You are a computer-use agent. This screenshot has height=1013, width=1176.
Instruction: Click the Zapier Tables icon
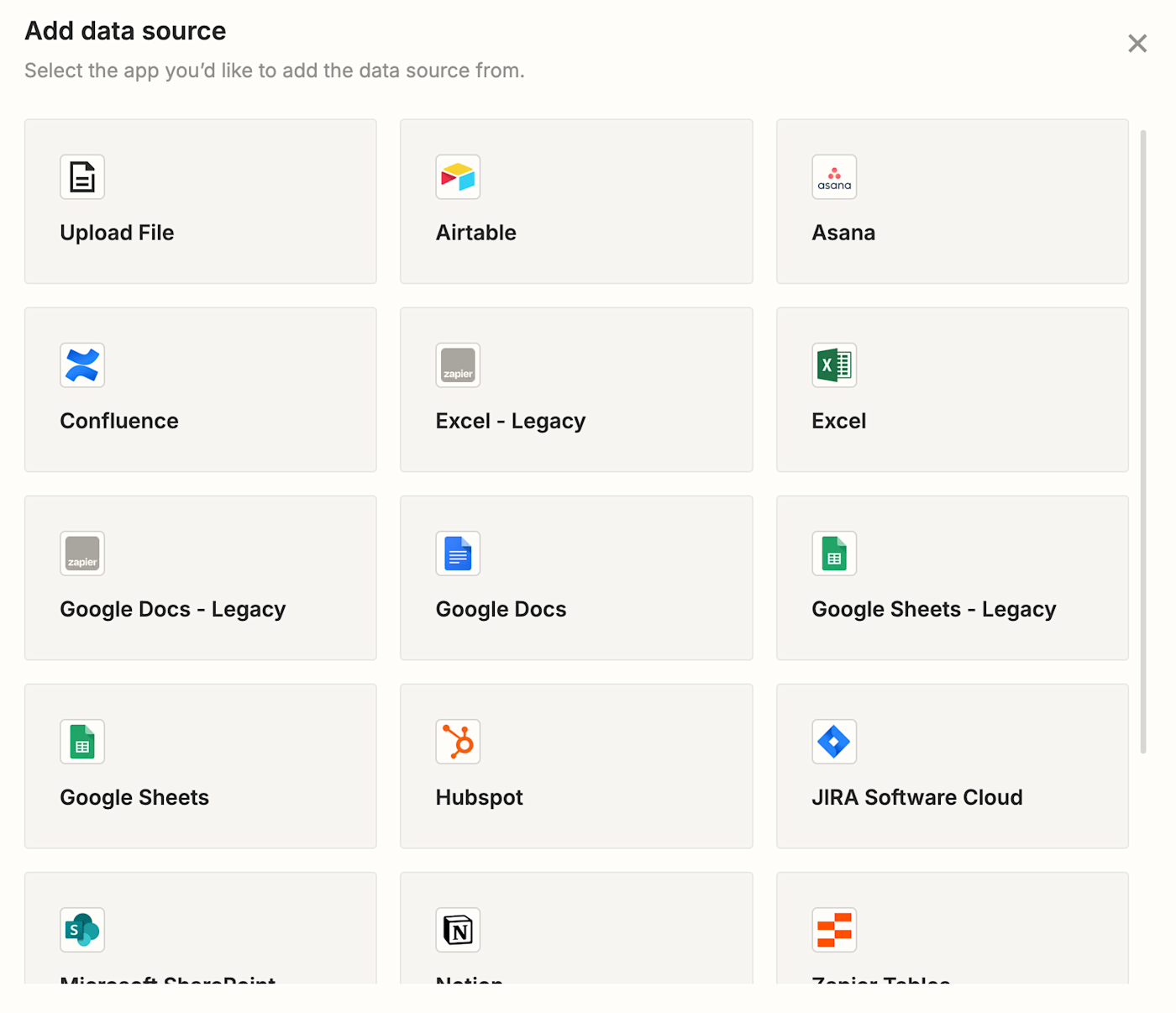pyautogui.click(x=834, y=929)
